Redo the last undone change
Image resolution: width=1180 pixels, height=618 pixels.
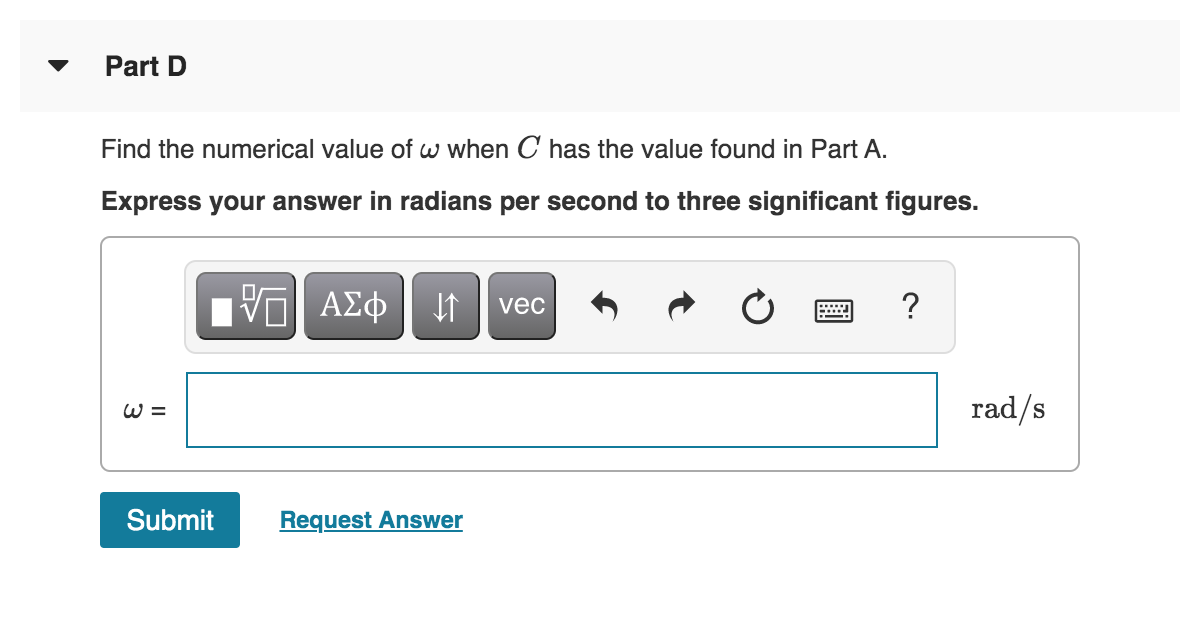680,307
